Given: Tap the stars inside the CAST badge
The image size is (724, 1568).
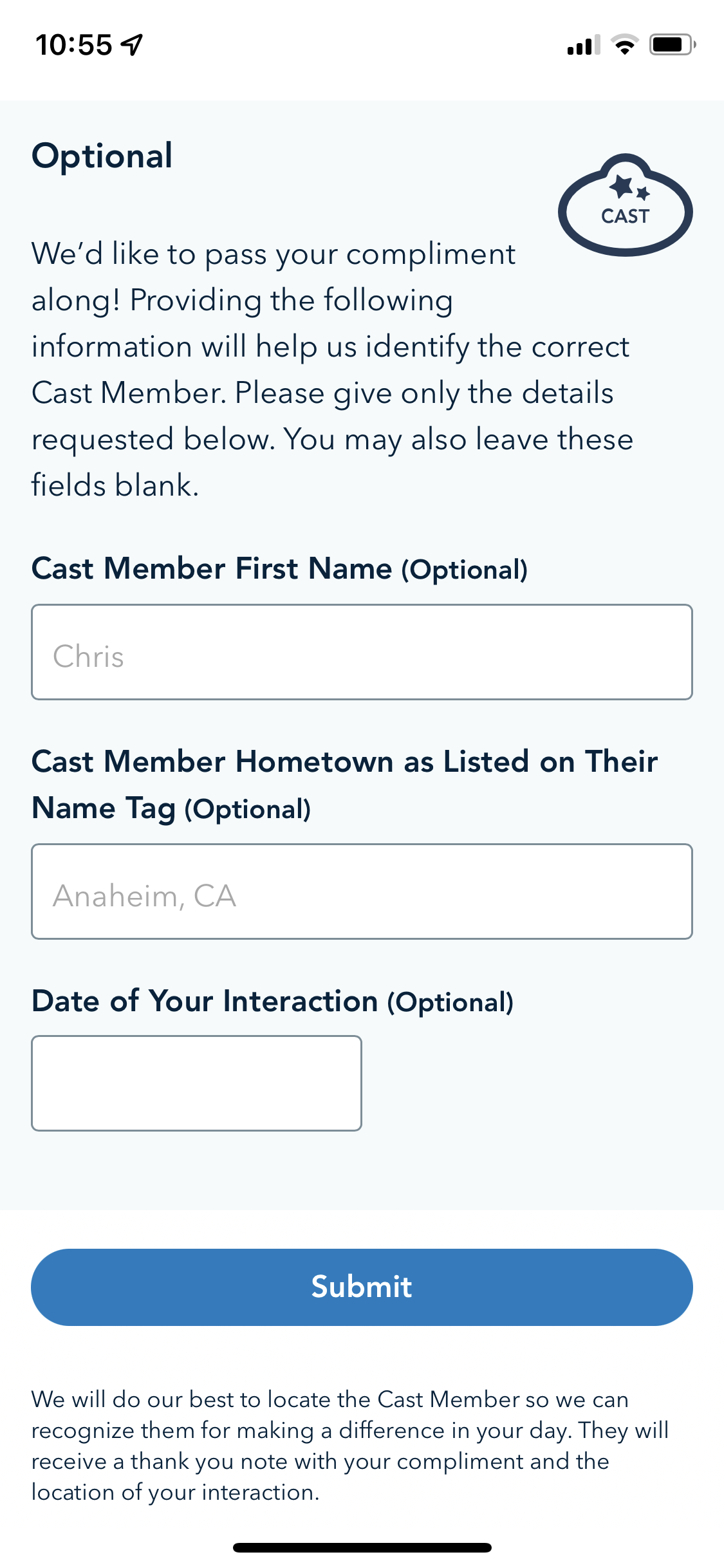Looking at the screenshot, I should (629, 187).
